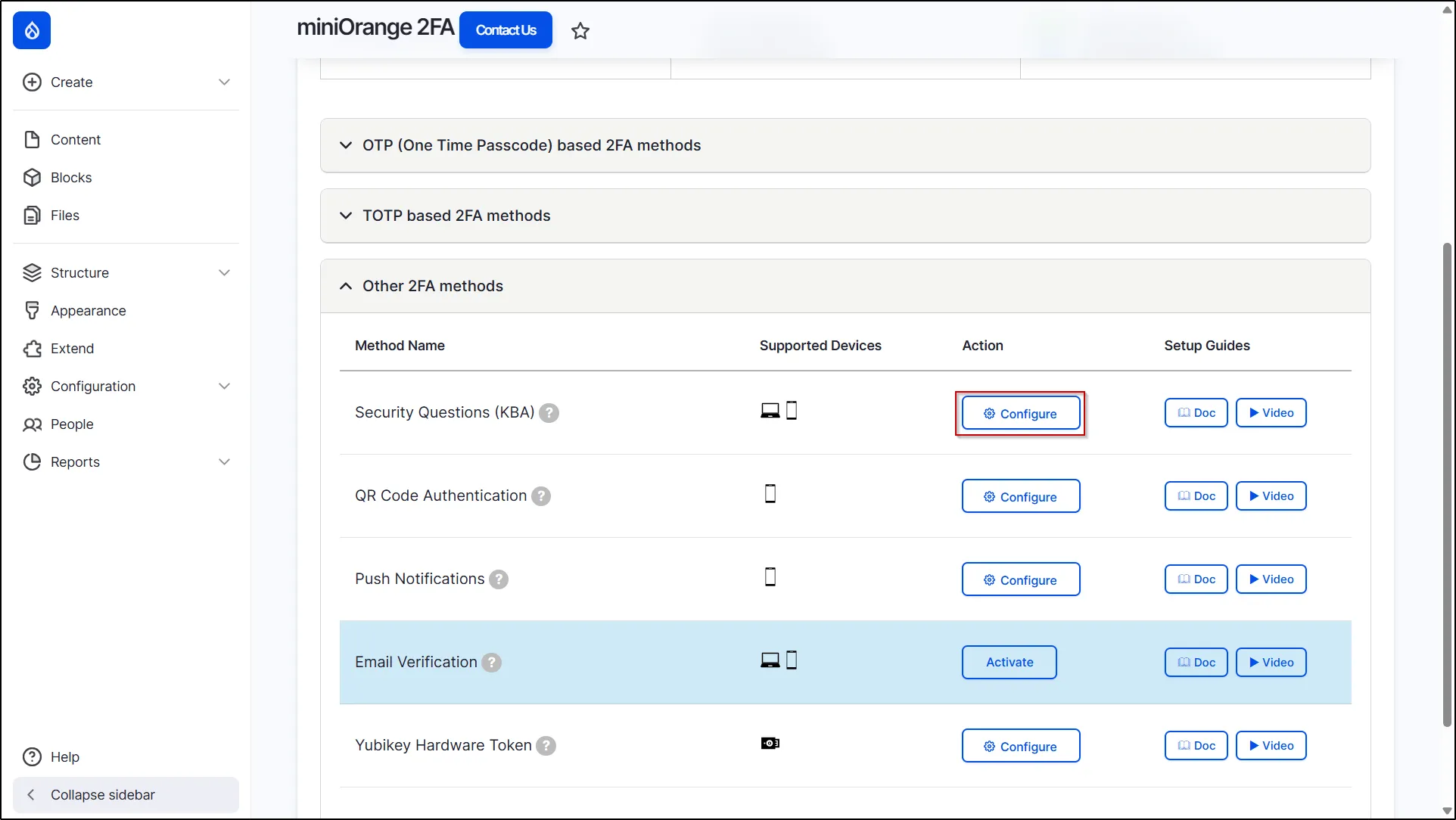Click the Reports pie chart icon

32,461
